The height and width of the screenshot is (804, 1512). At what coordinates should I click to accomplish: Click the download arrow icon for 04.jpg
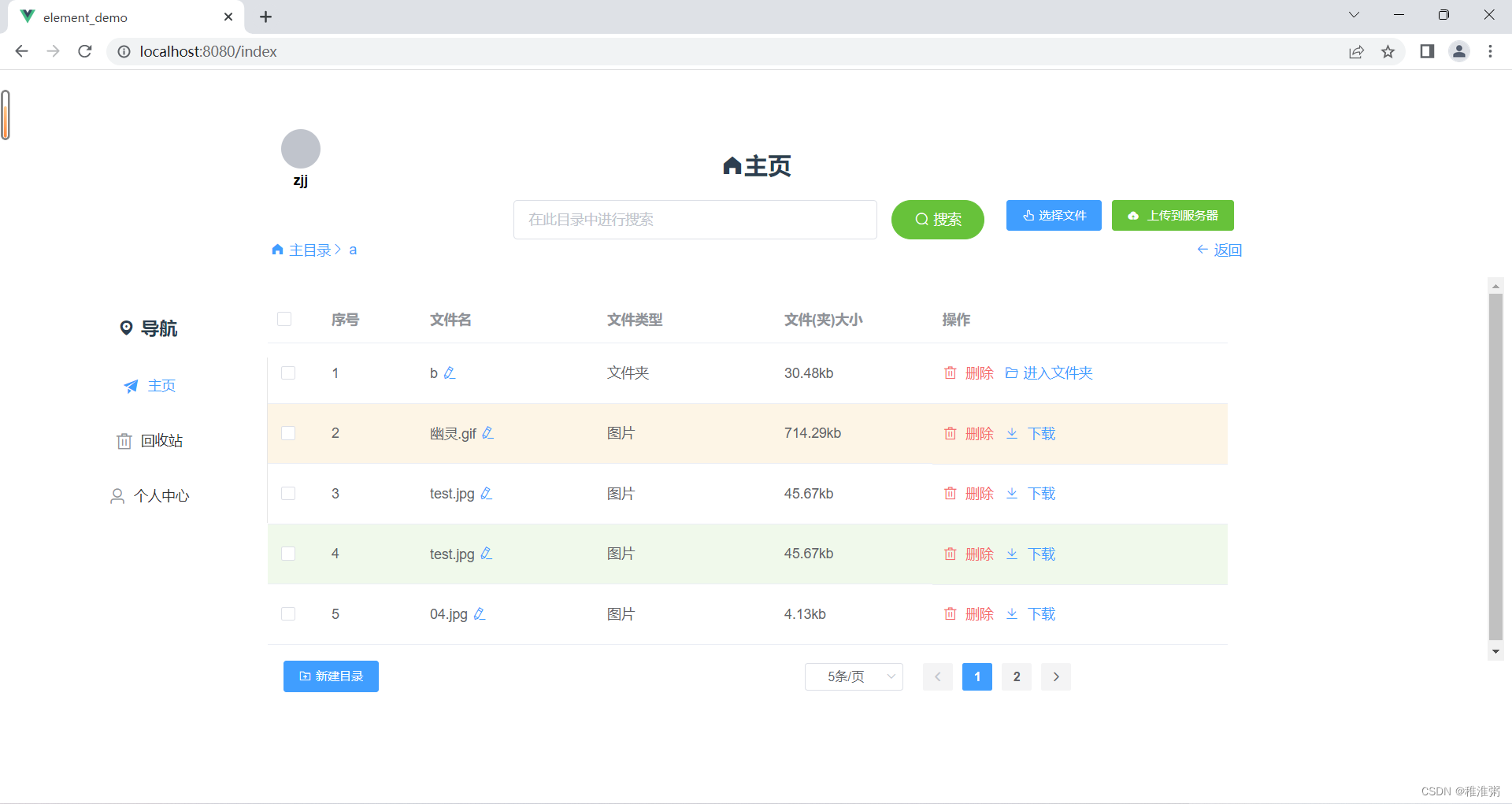point(1012,613)
